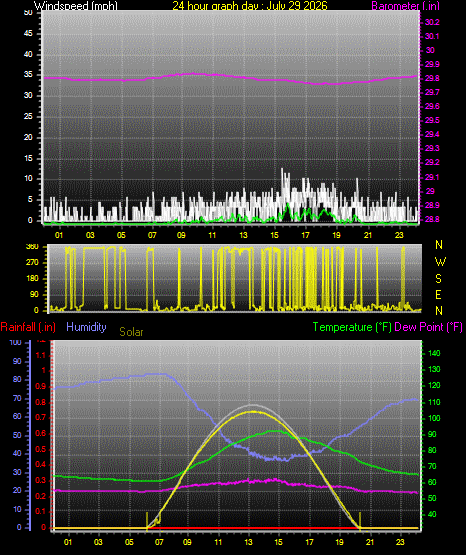Click the S compass direction label
The image size is (466, 555).
pos(438,279)
